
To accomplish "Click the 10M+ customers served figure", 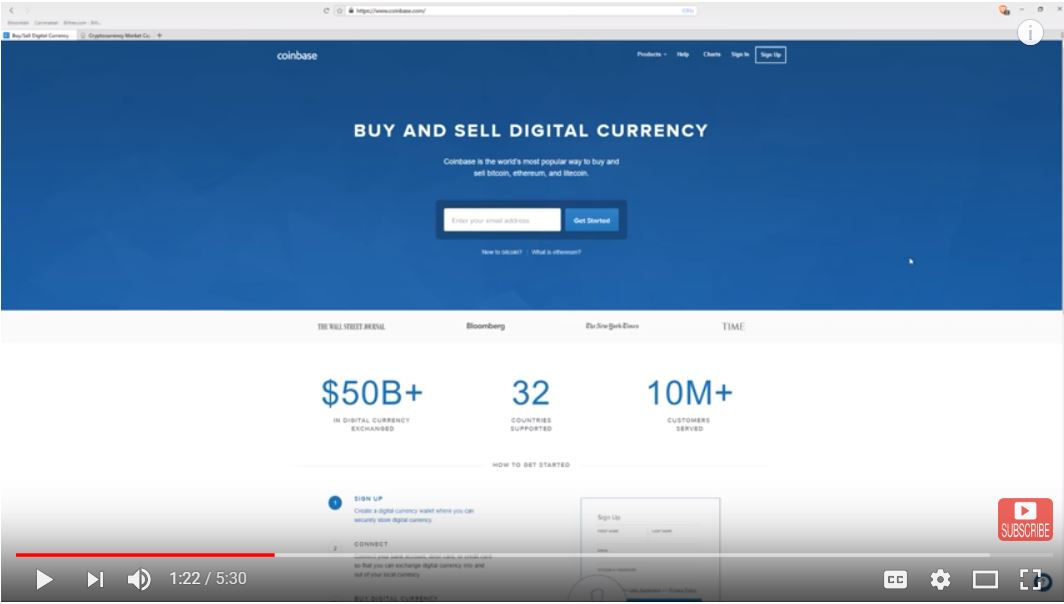I will click(x=689, y=393).
